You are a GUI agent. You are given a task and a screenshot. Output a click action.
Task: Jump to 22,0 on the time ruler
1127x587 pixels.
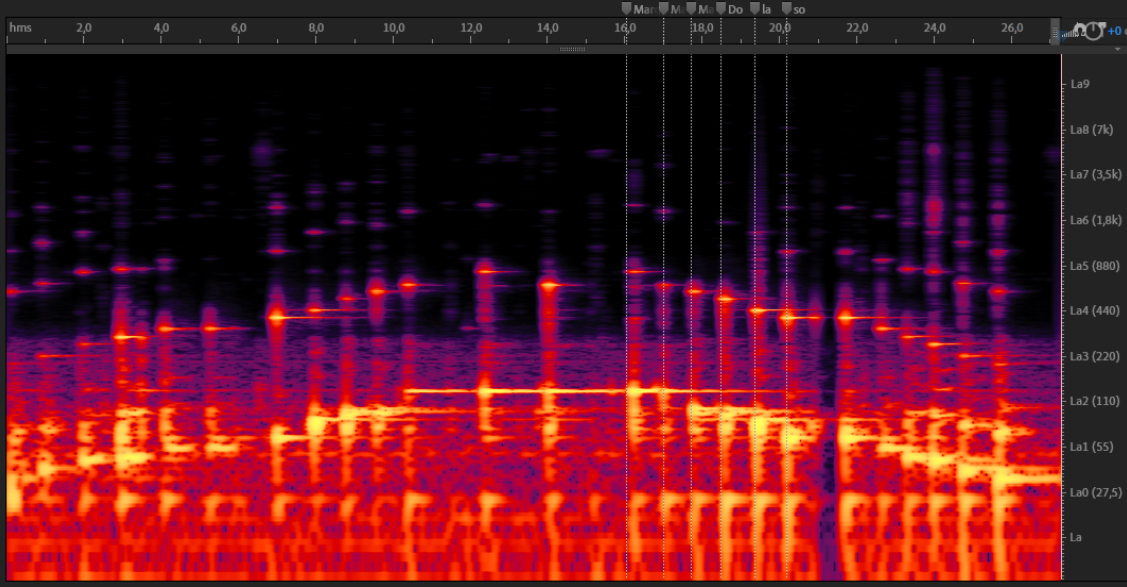857,28
